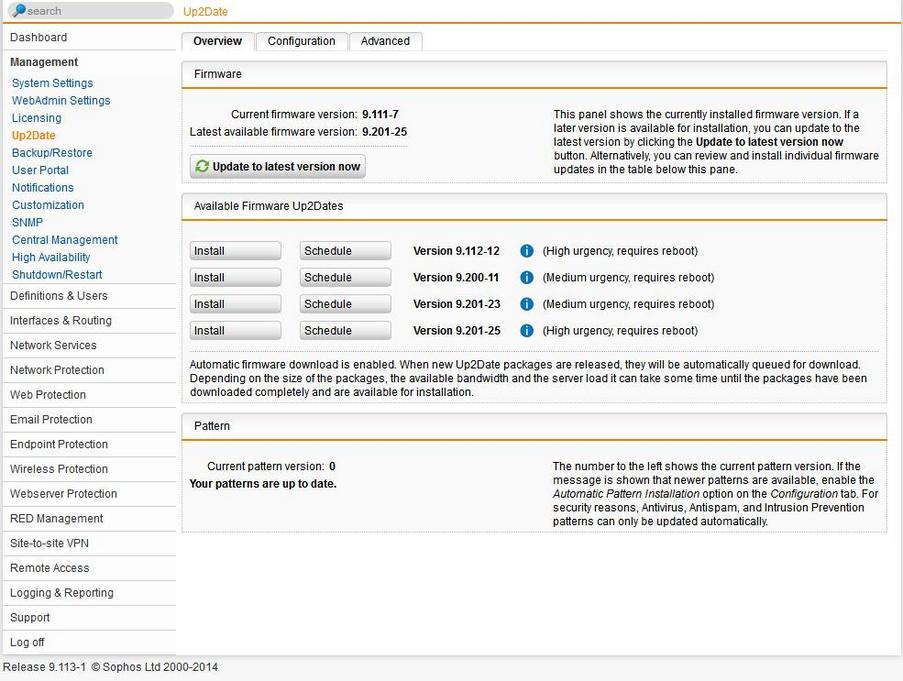Screen dimensions: 903x681
Task: Open the Advanced tab
Action: point(385,41)
